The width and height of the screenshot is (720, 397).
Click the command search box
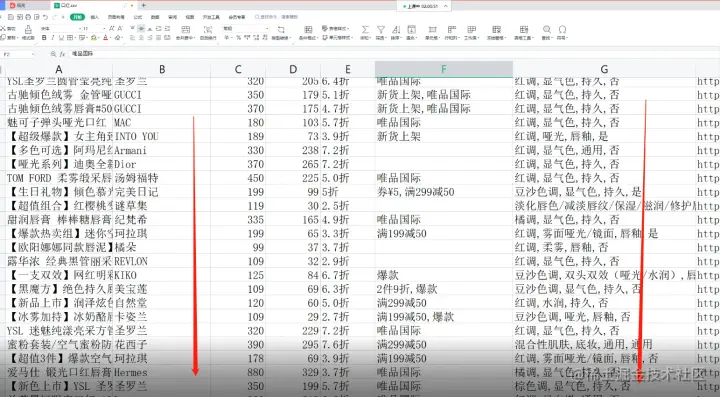(x=276, y=17)
